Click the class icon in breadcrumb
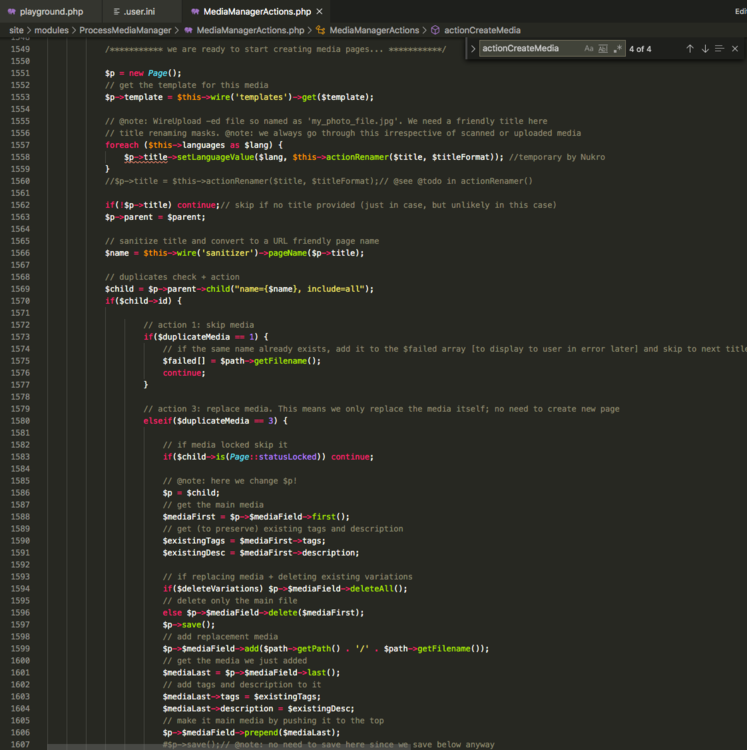 point(320,30)
